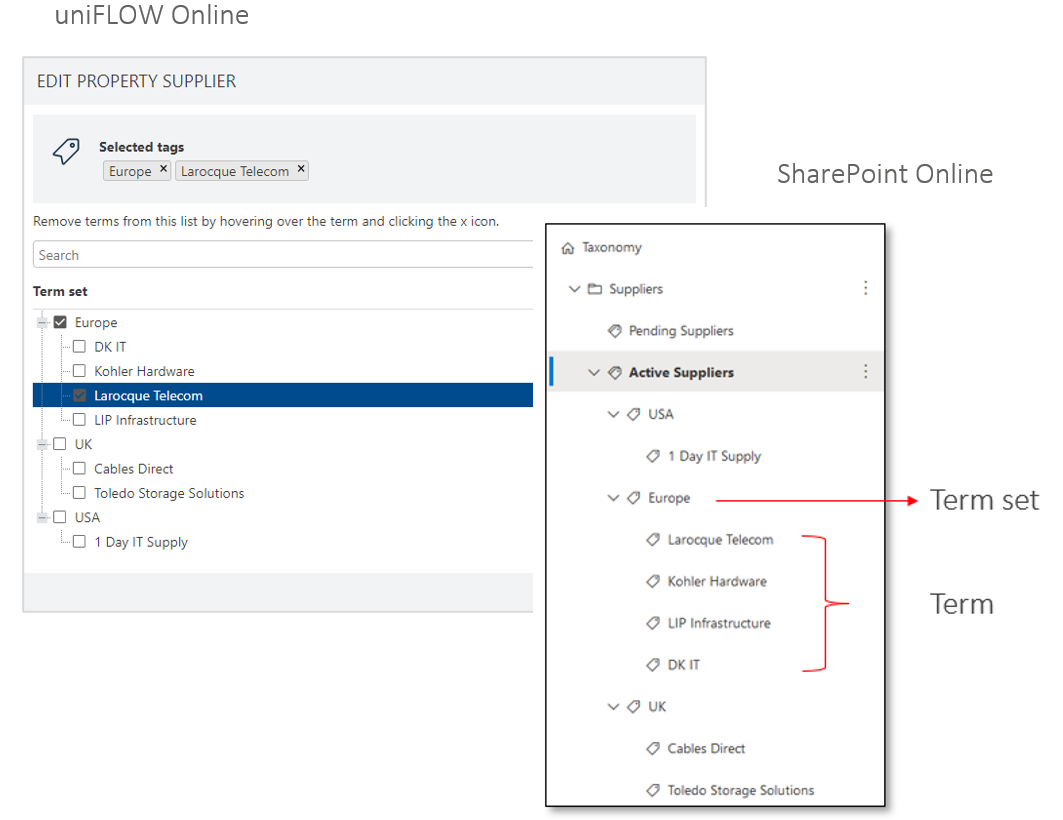The height and width of the screenshot is (820, 1063).
Task: Click the Suppliers folder icon
Action: tap(595, 289)
